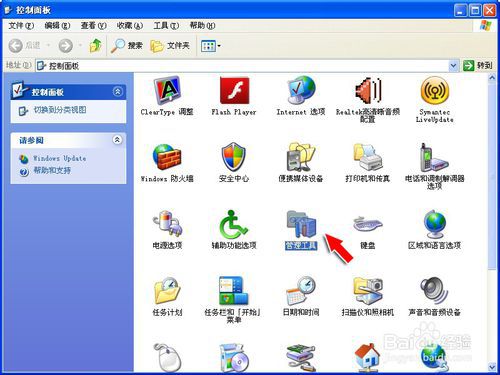The image size is (500, 375).
Task: Open the 收藏(A) menu
Action: (130, 25)
